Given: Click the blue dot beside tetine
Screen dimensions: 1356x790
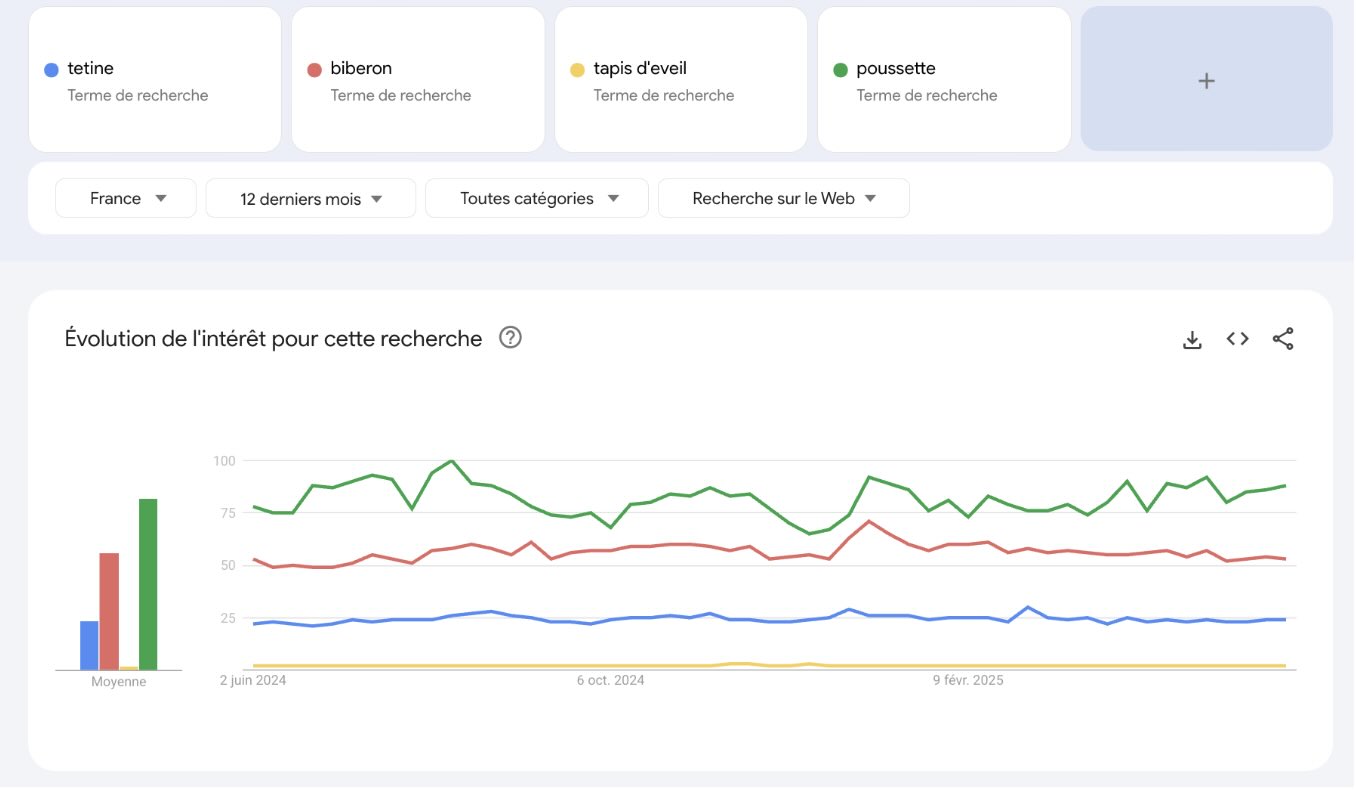Looking at the screenshot, I should [51, 70].
